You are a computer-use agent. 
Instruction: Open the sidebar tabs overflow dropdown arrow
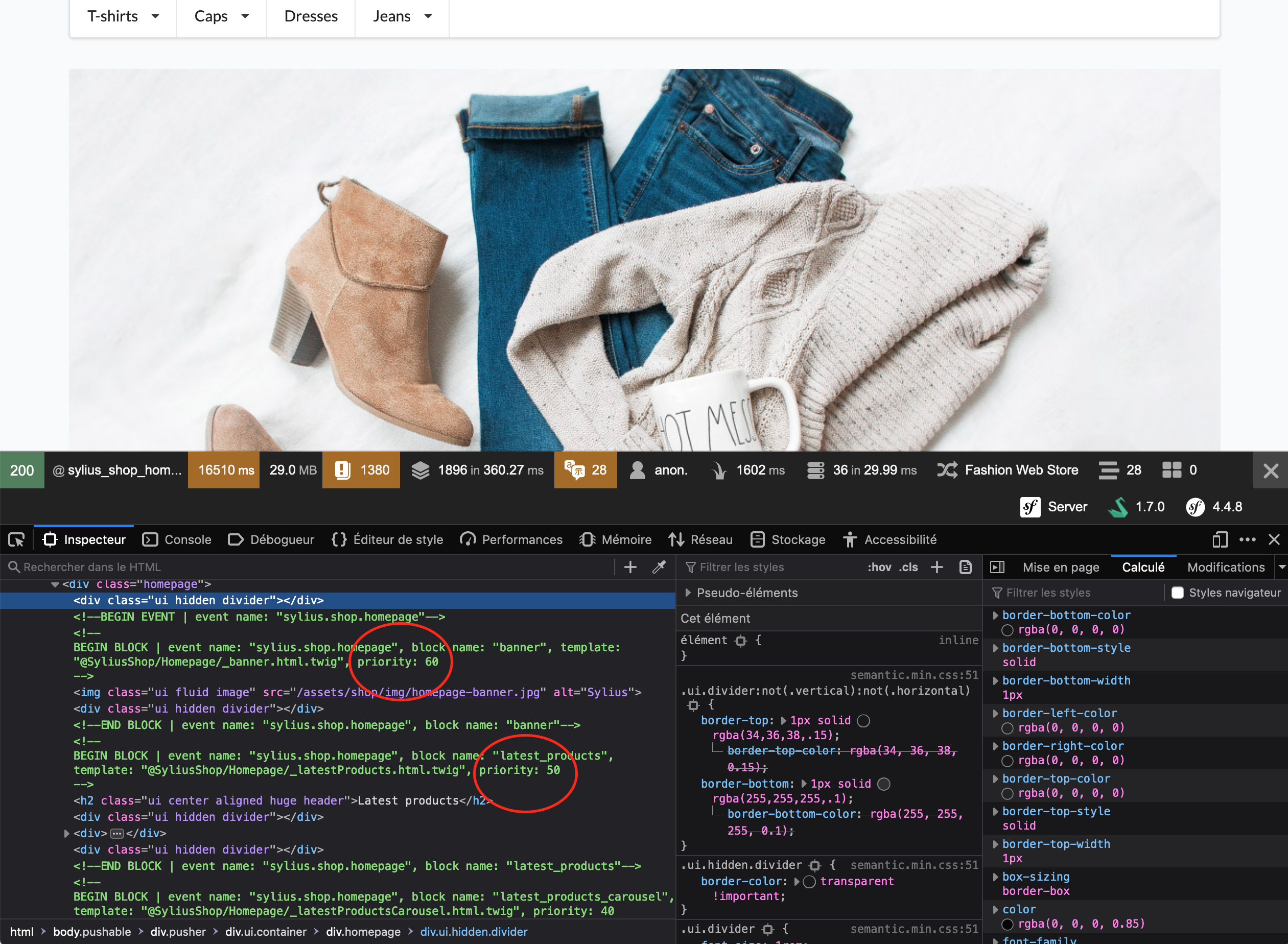click(x=1282, y=567)
